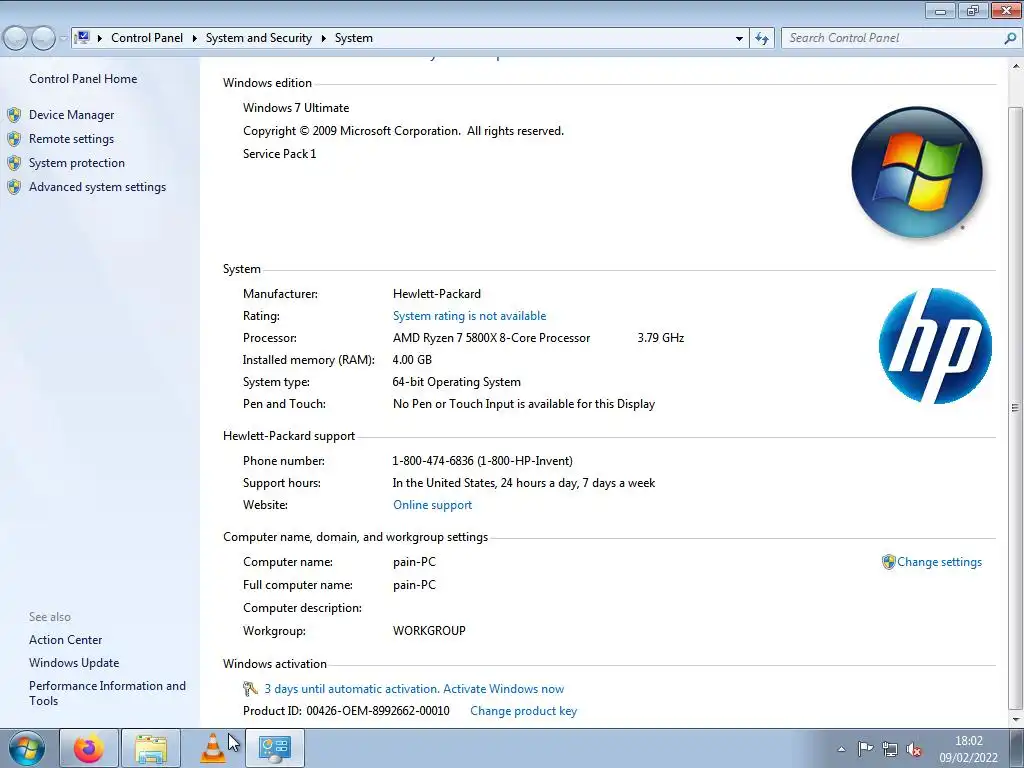This screenshot has width=1024, height=768.
Task: Click the shield icon next to System protection
Action: 14,163
